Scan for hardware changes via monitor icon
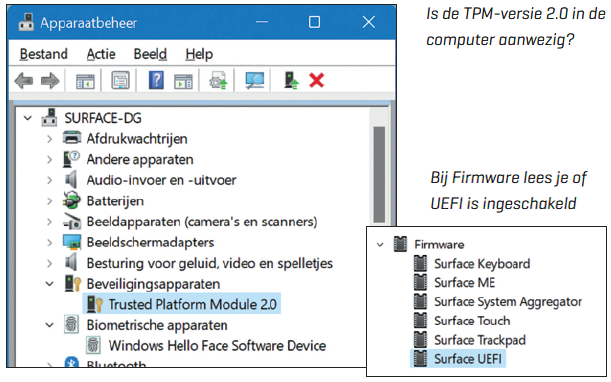Viewport: 611px width, 382px height. [254, 81]
